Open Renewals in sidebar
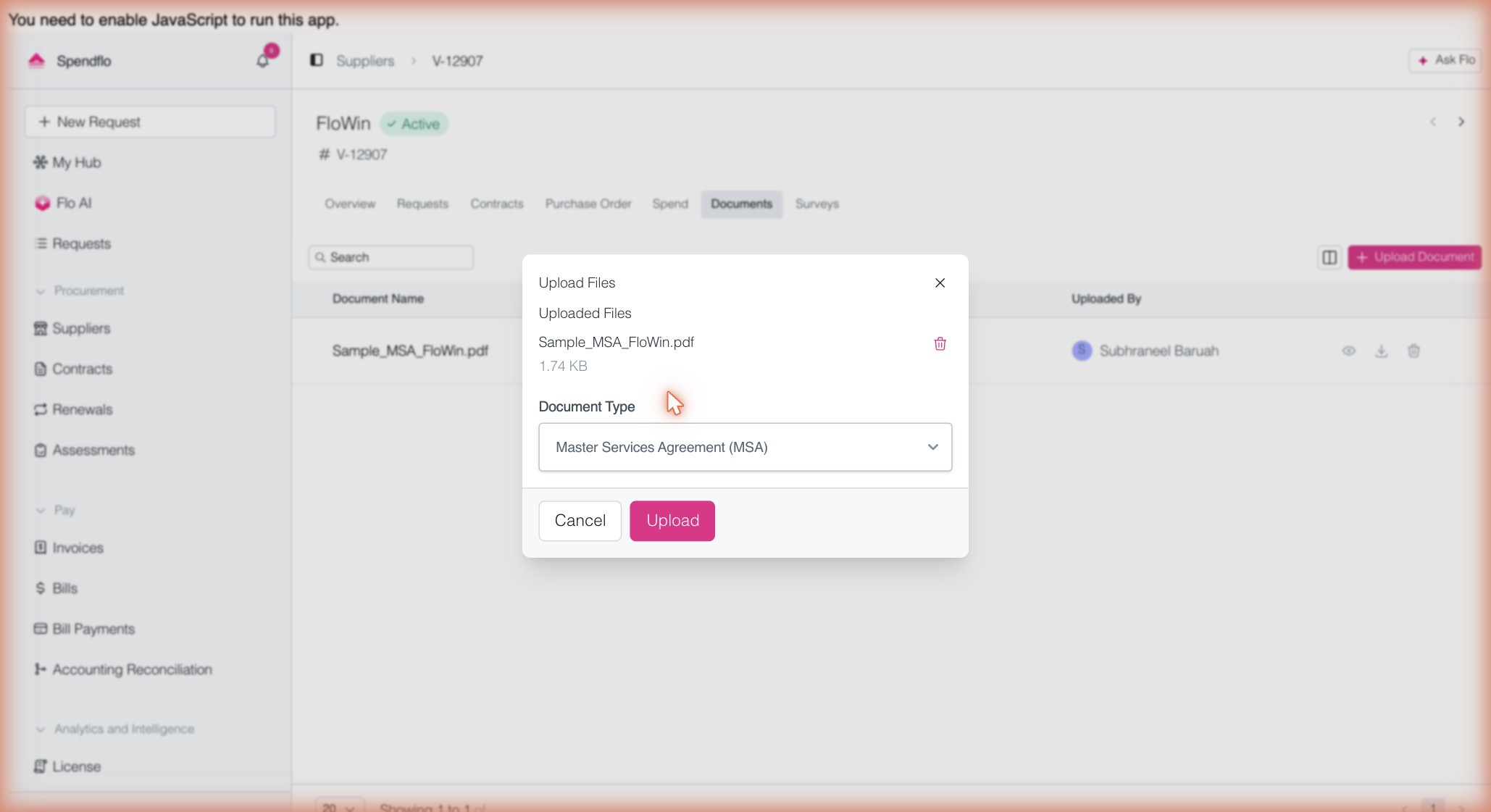This screenshot has height=812, width=1491. [73, 409]
